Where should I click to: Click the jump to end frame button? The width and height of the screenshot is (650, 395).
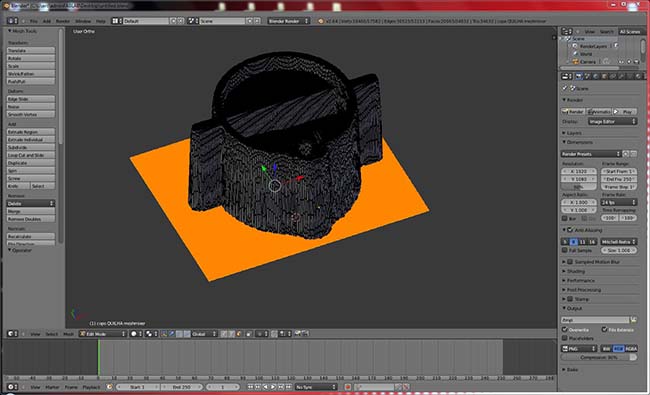pos(289,387)
